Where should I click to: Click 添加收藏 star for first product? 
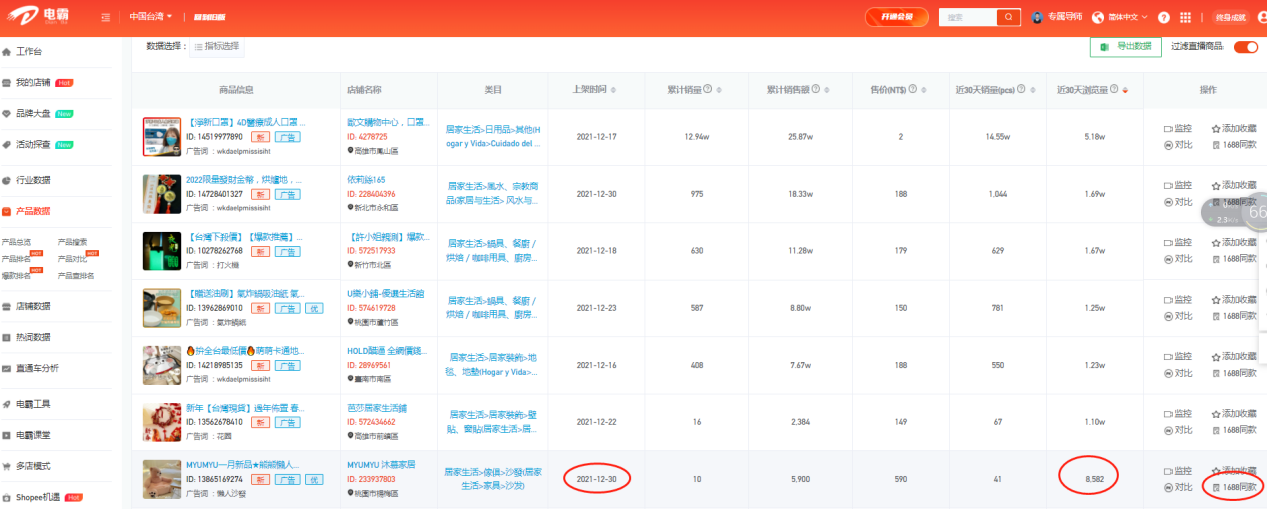(x=1216, y=129)
